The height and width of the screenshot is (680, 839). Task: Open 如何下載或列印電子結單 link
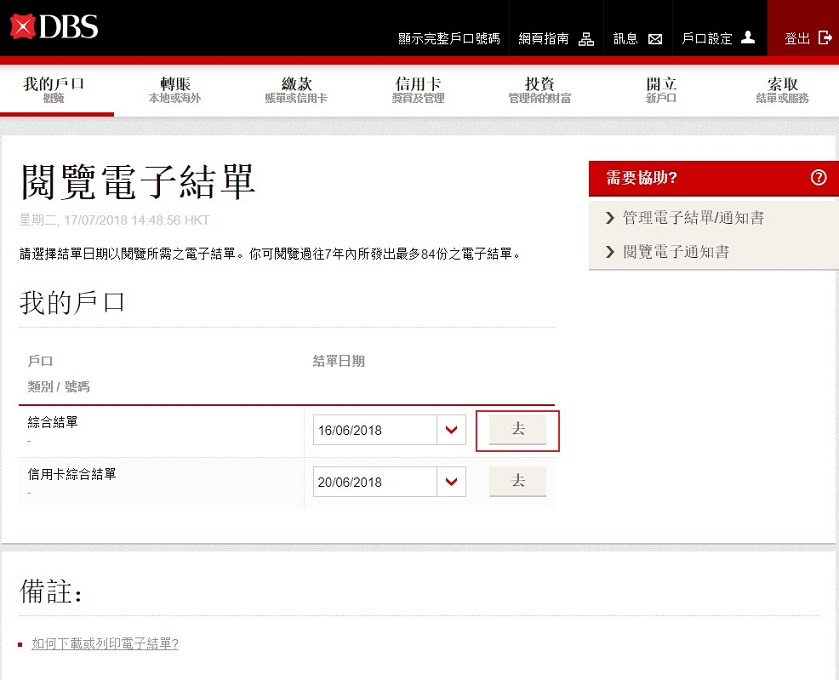[105, 644]
